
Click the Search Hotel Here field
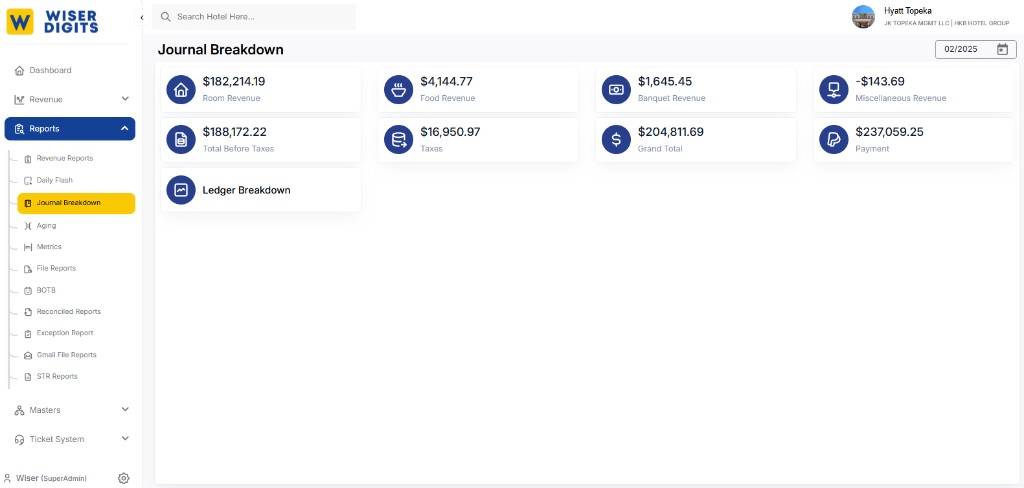coord(254,17)
